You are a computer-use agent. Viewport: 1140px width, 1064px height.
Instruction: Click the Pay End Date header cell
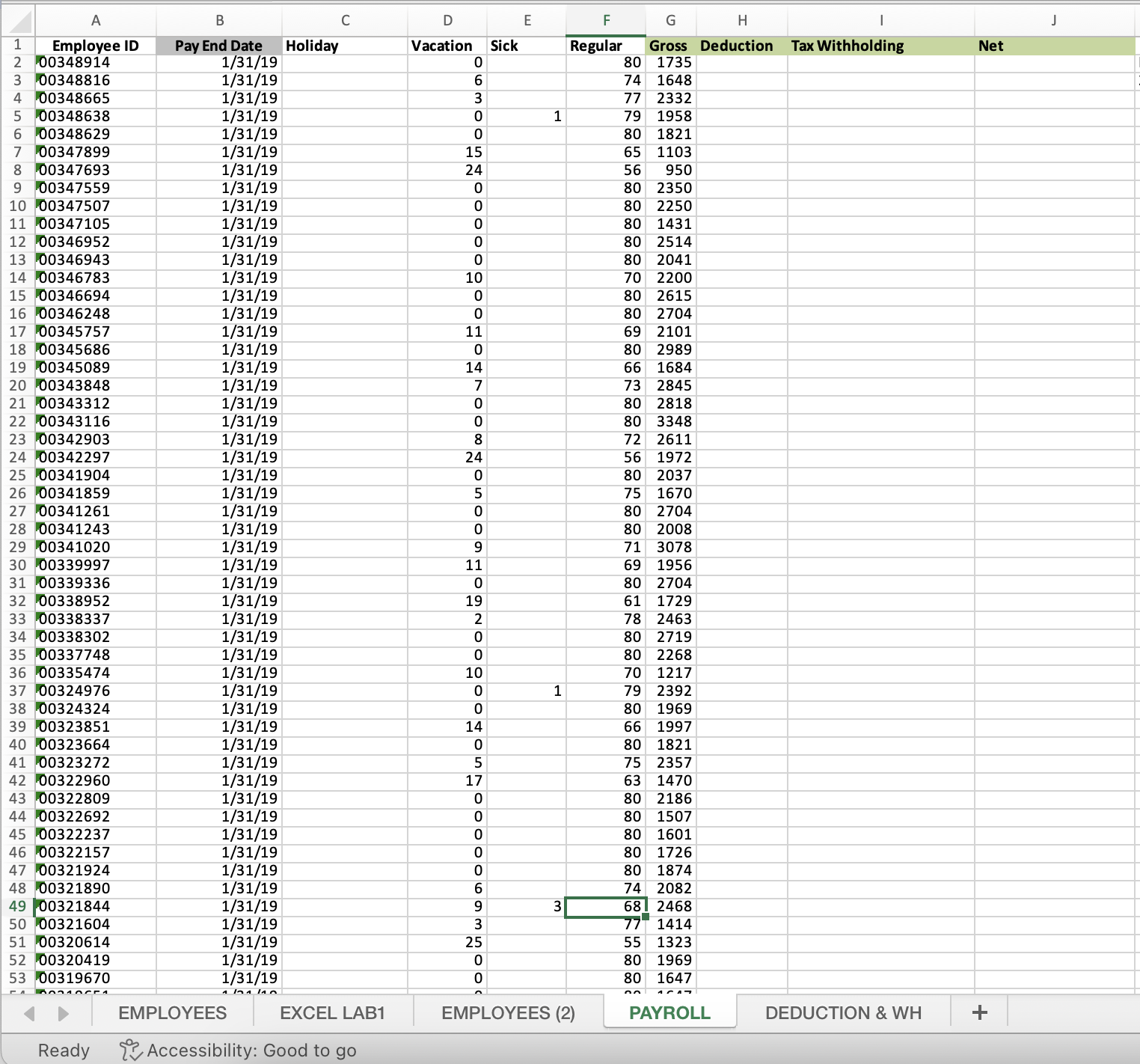218,46
